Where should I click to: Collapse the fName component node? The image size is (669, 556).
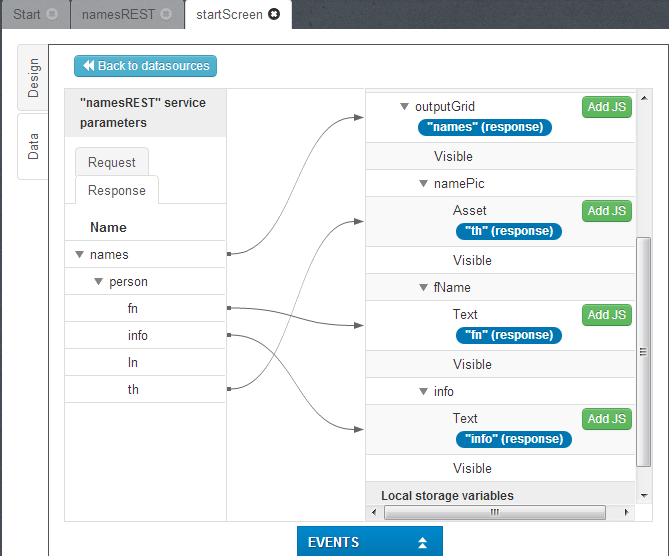pos(423,288)
